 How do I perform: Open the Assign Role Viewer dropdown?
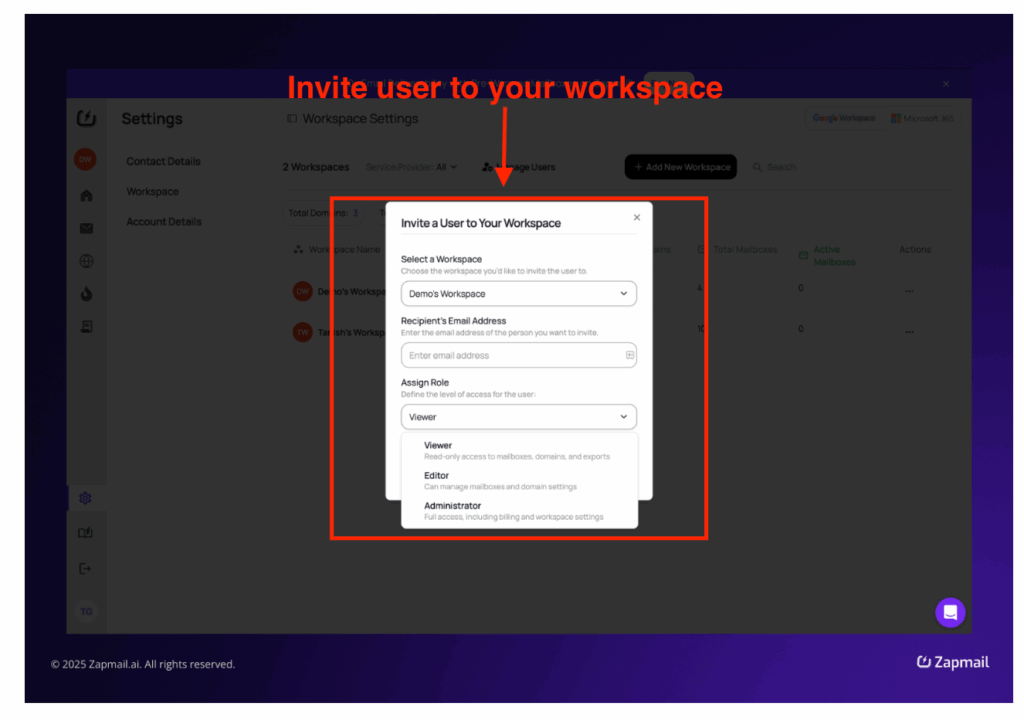[518, 416]
